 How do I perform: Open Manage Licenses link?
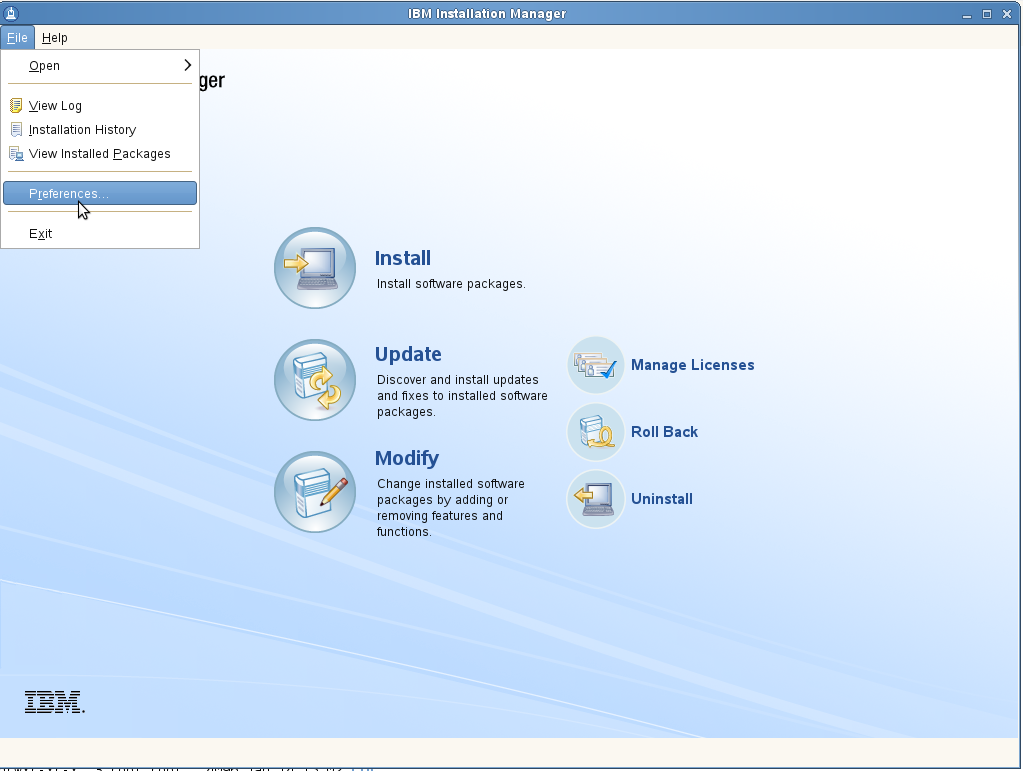tap(693, 365)
